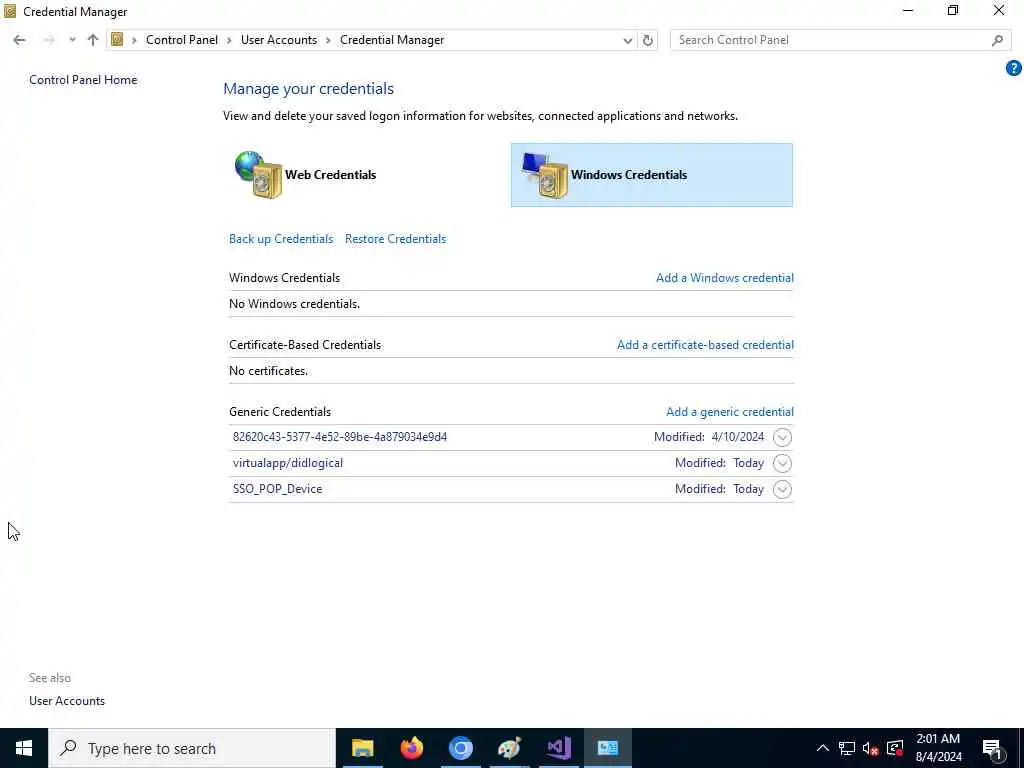Click the search magnifier icon
Image resolution: width=1024 pixels, height=768 pixels.
click(997, 40)
